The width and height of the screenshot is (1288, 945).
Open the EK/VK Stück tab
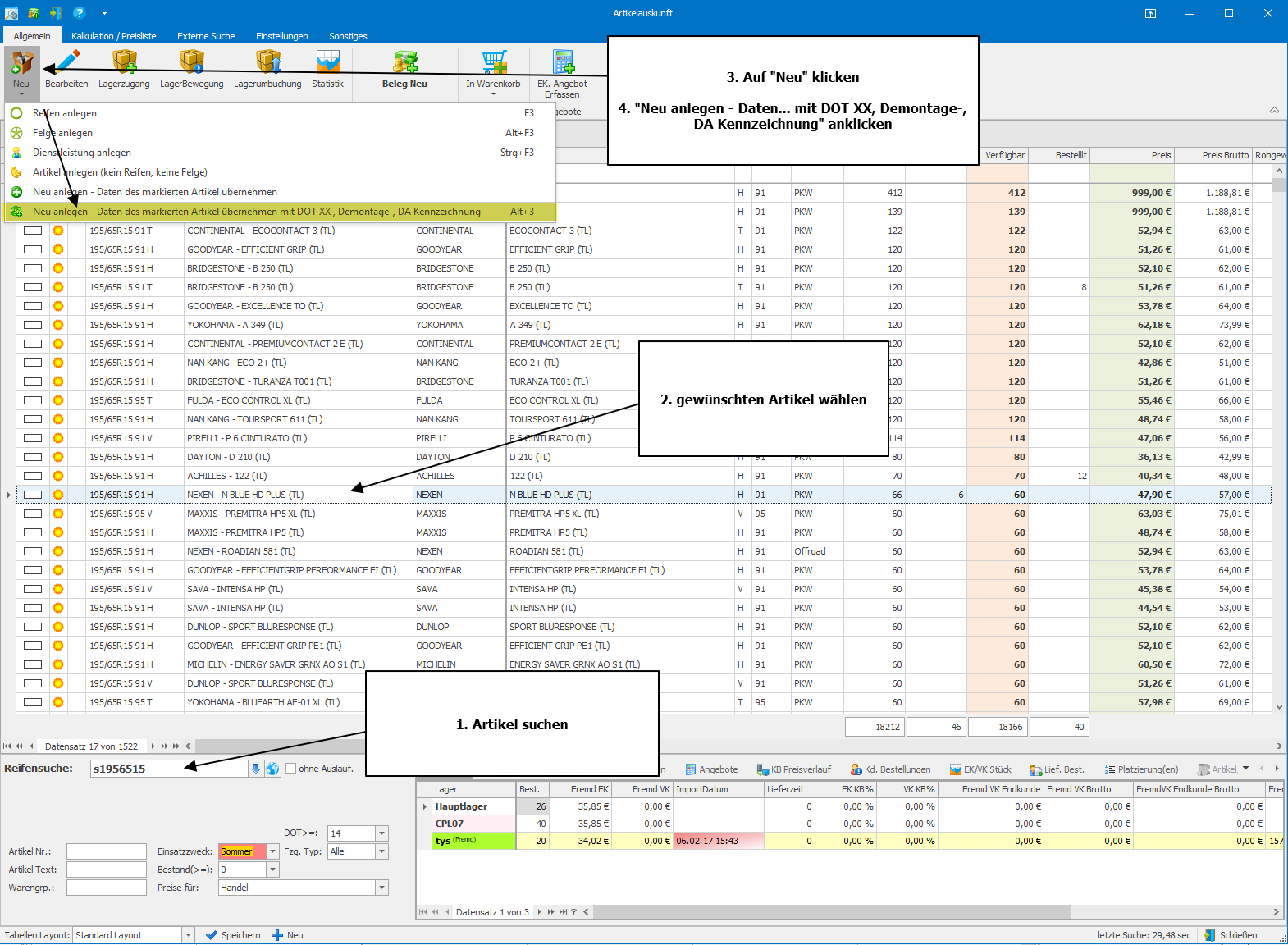point(980,769)
